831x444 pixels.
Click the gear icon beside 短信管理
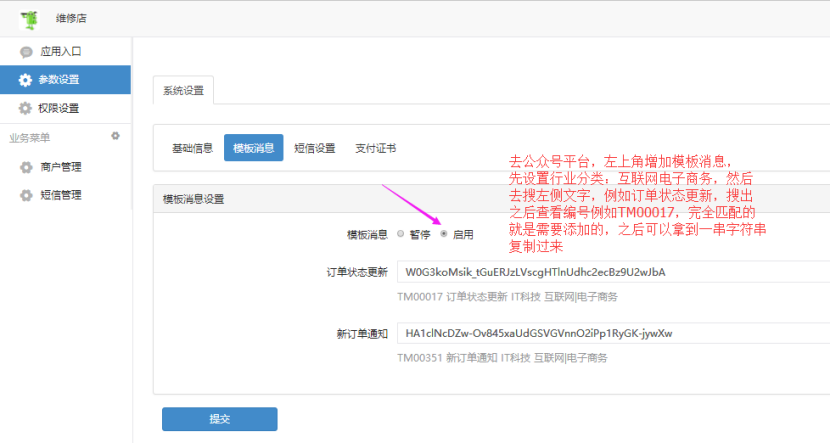click(x=26, y=196)
